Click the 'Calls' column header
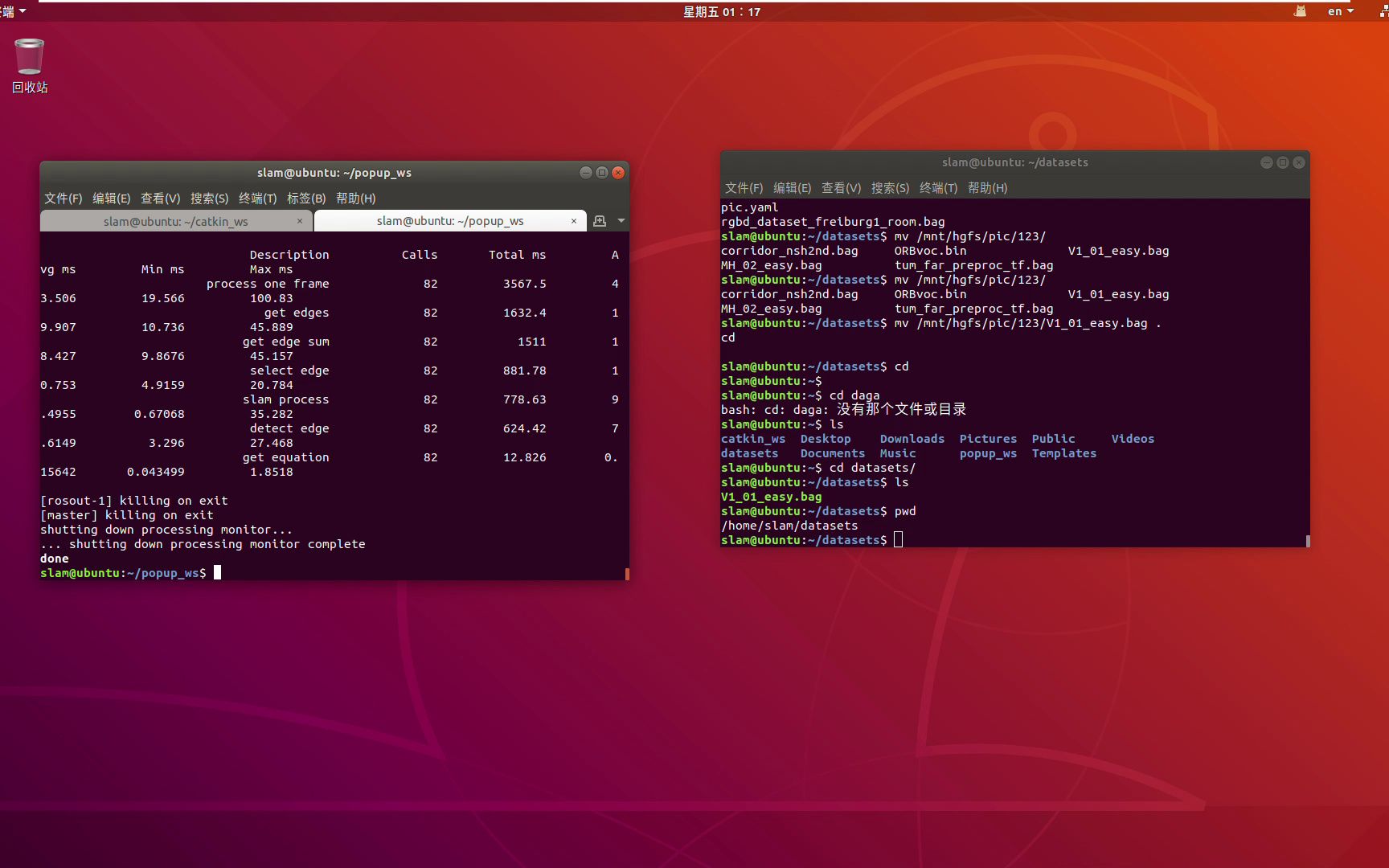This screenshot has height=868, width=1389. coord(420,255)
